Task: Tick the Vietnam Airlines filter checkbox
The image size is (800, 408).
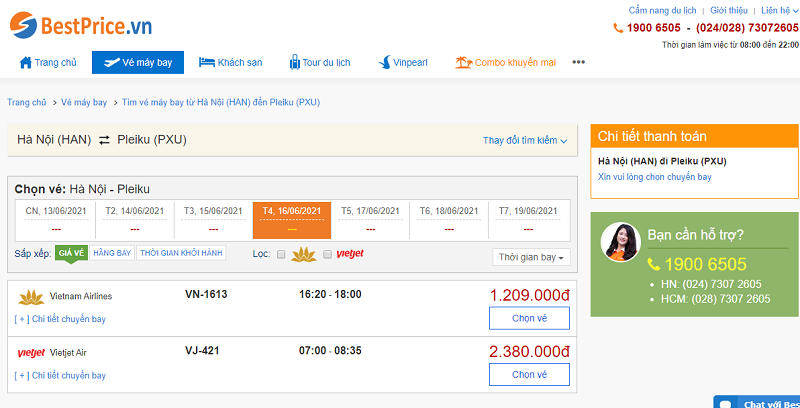Action: (x=281, y=254)
